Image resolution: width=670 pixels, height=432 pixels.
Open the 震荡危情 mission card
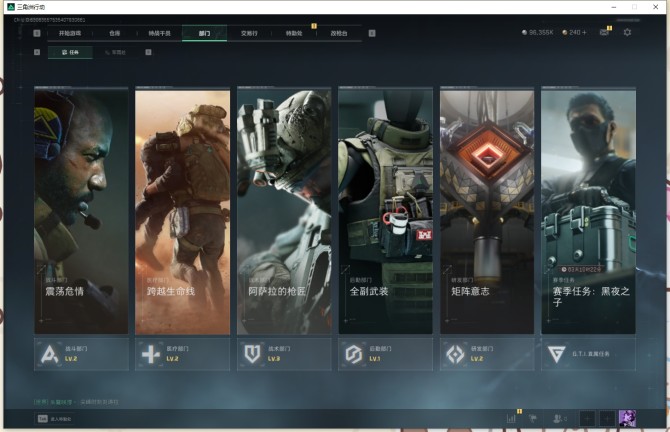[81, 211]
